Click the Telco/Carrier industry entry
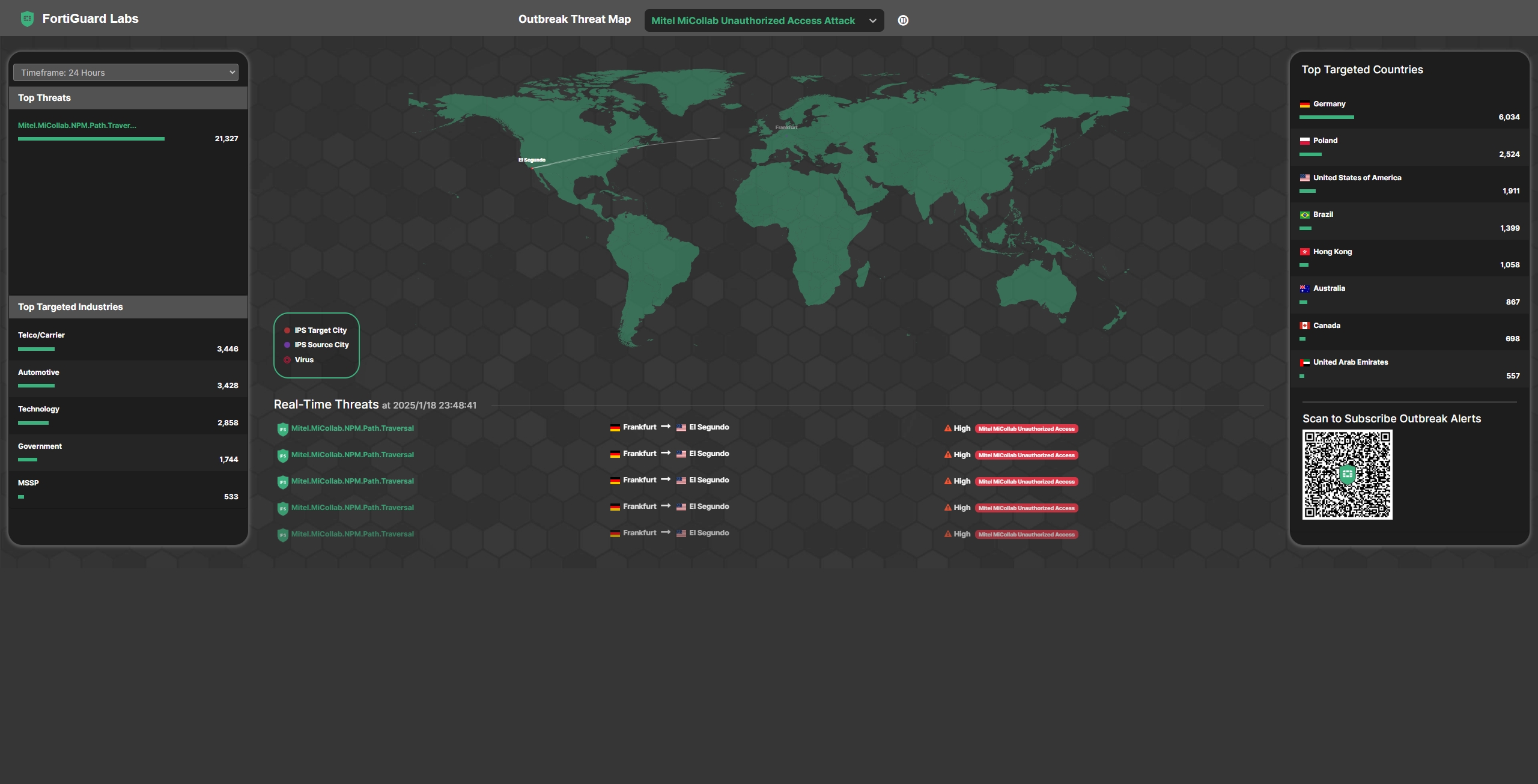This screenshot has width=1538, height=784. click(x=128, y=342)
